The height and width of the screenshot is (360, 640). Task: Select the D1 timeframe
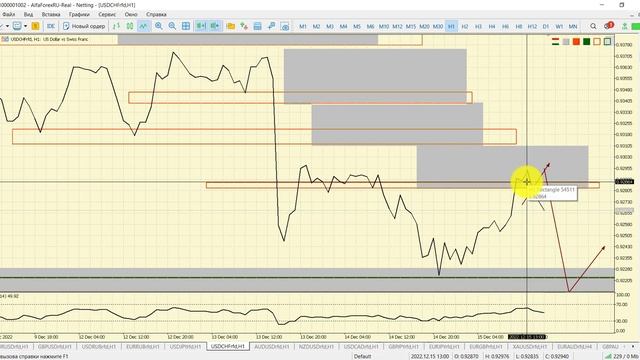click(546, 26)
